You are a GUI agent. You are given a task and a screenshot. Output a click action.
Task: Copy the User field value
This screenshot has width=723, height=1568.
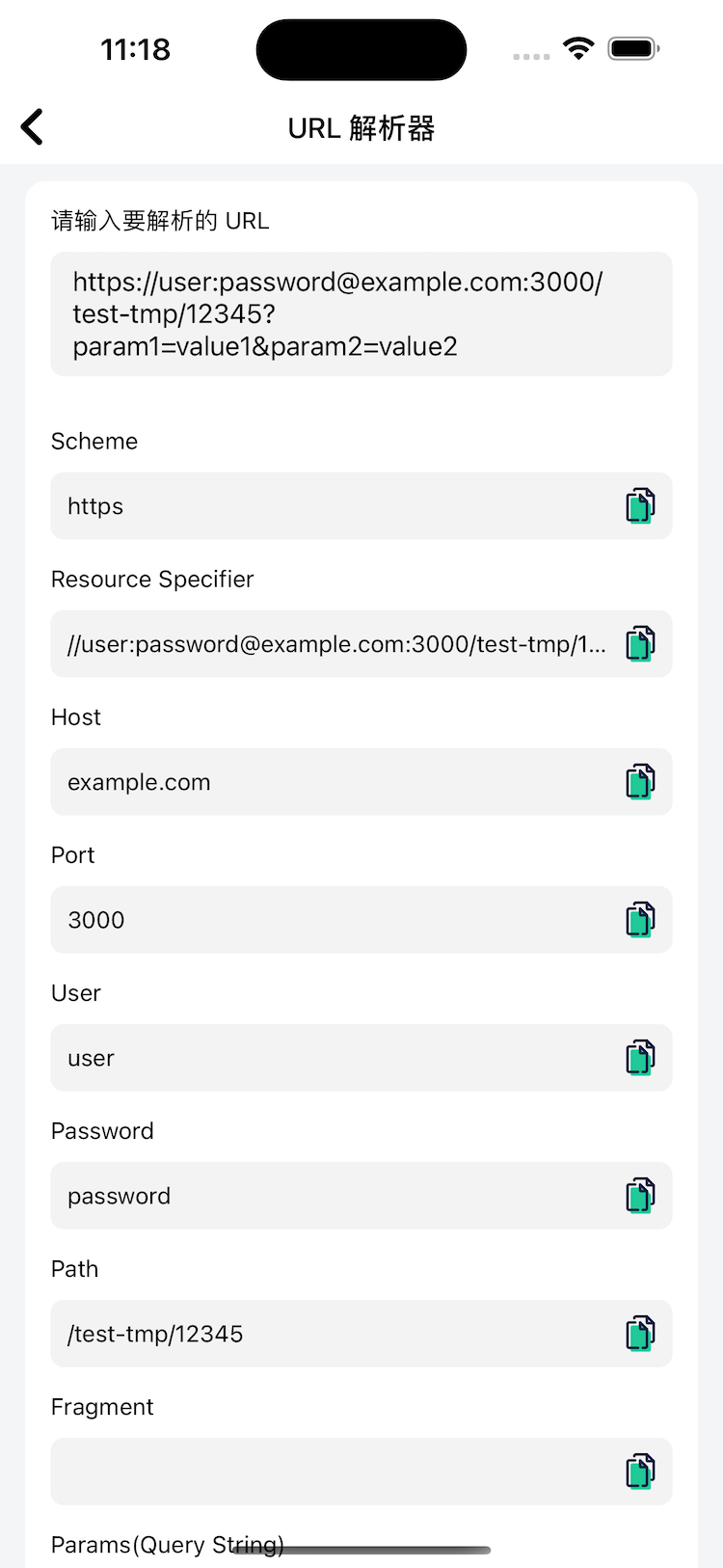coord(640,1058)
